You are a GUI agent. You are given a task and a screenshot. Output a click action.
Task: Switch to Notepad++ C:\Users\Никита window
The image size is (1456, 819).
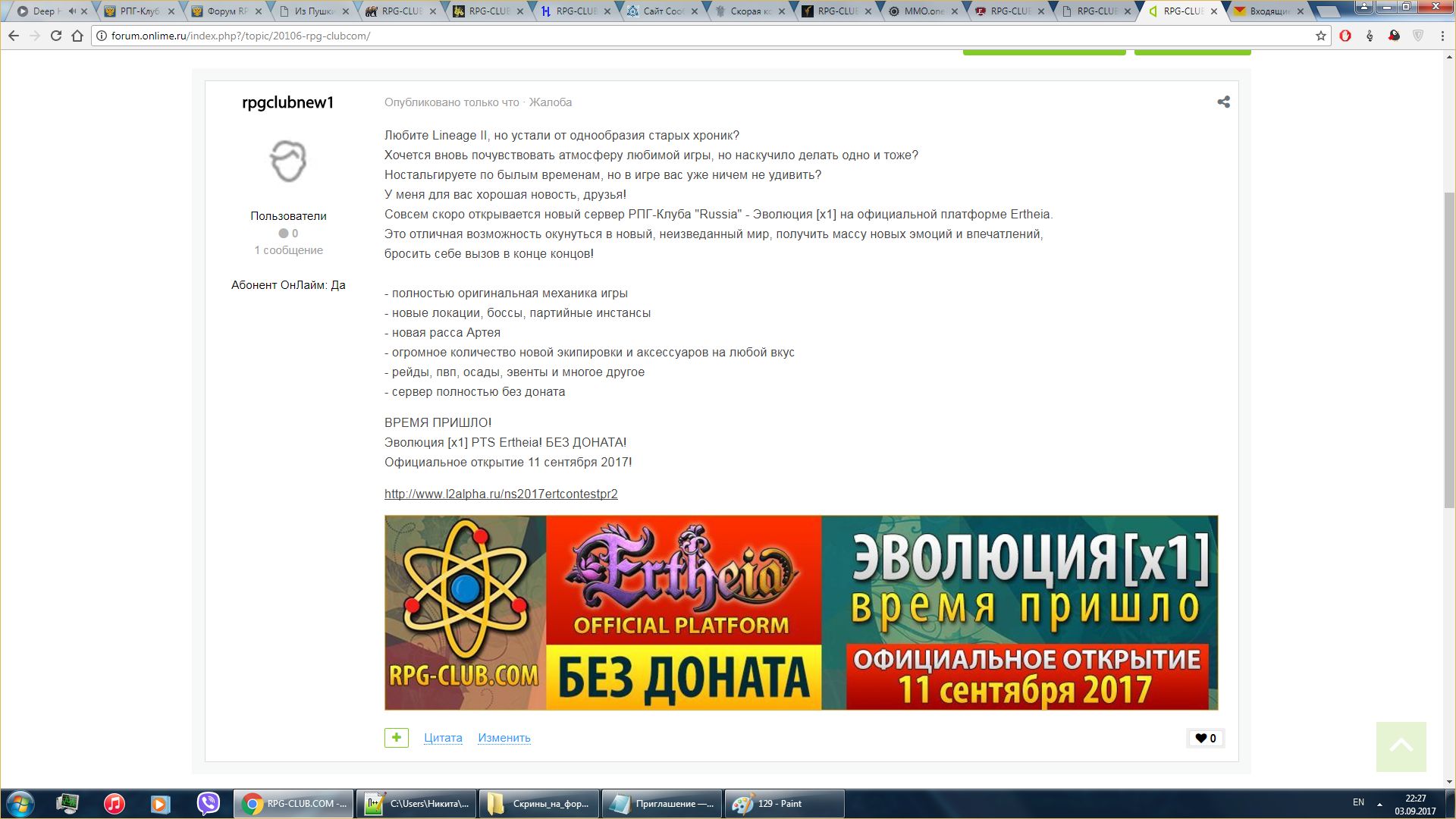pos(416,804)
